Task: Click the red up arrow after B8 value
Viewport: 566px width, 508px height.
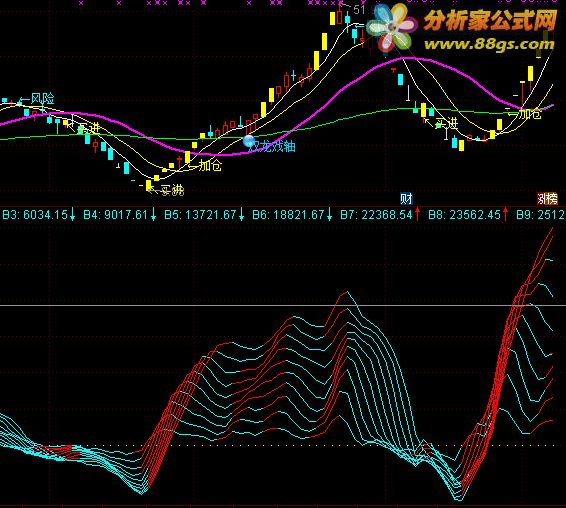Action: tap(505, 214)
